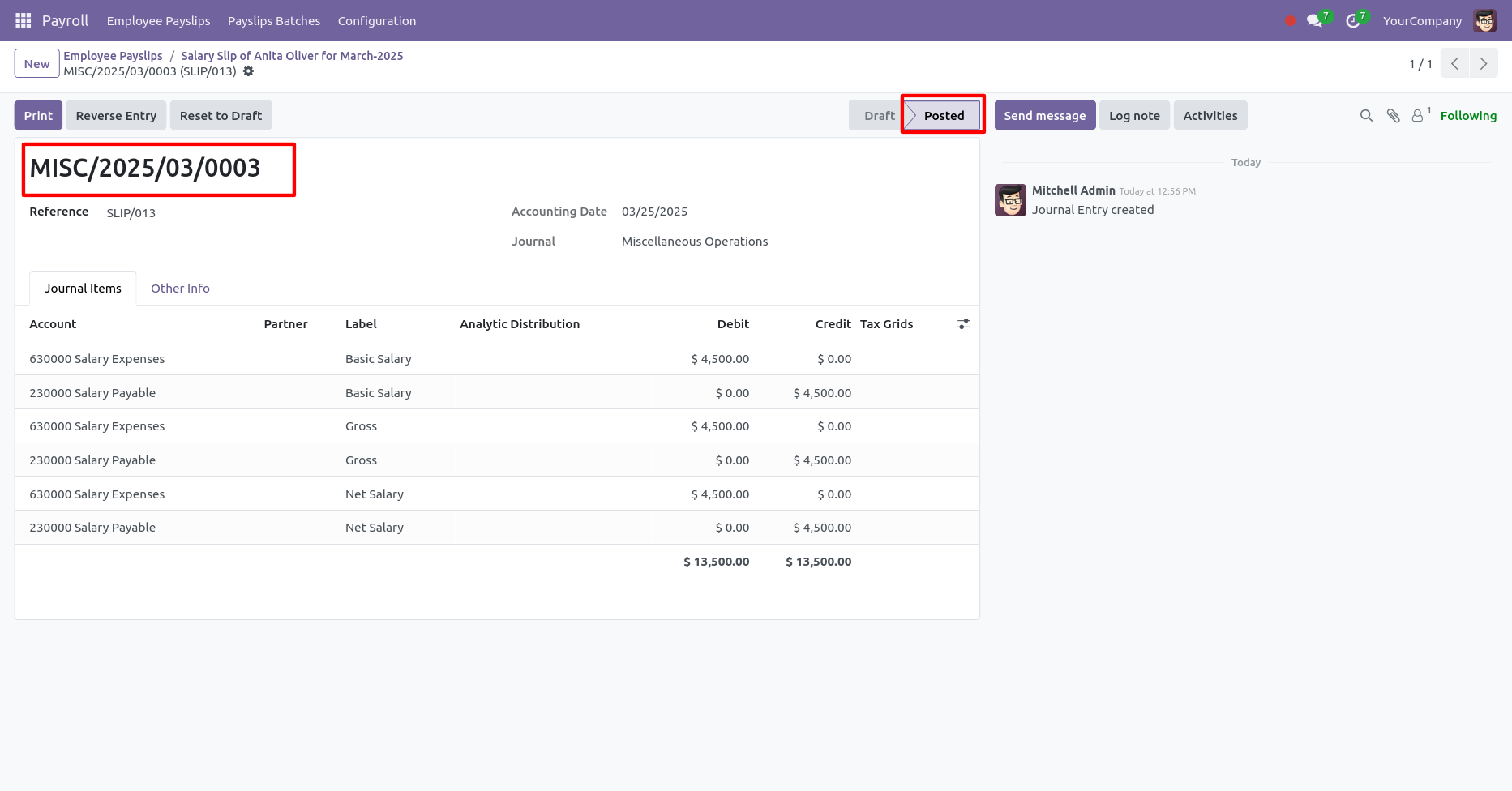This screenshot has height=791, width=1512.
Task: Click Salary Payable account in Net Salary row
Action: click(92, 528)
